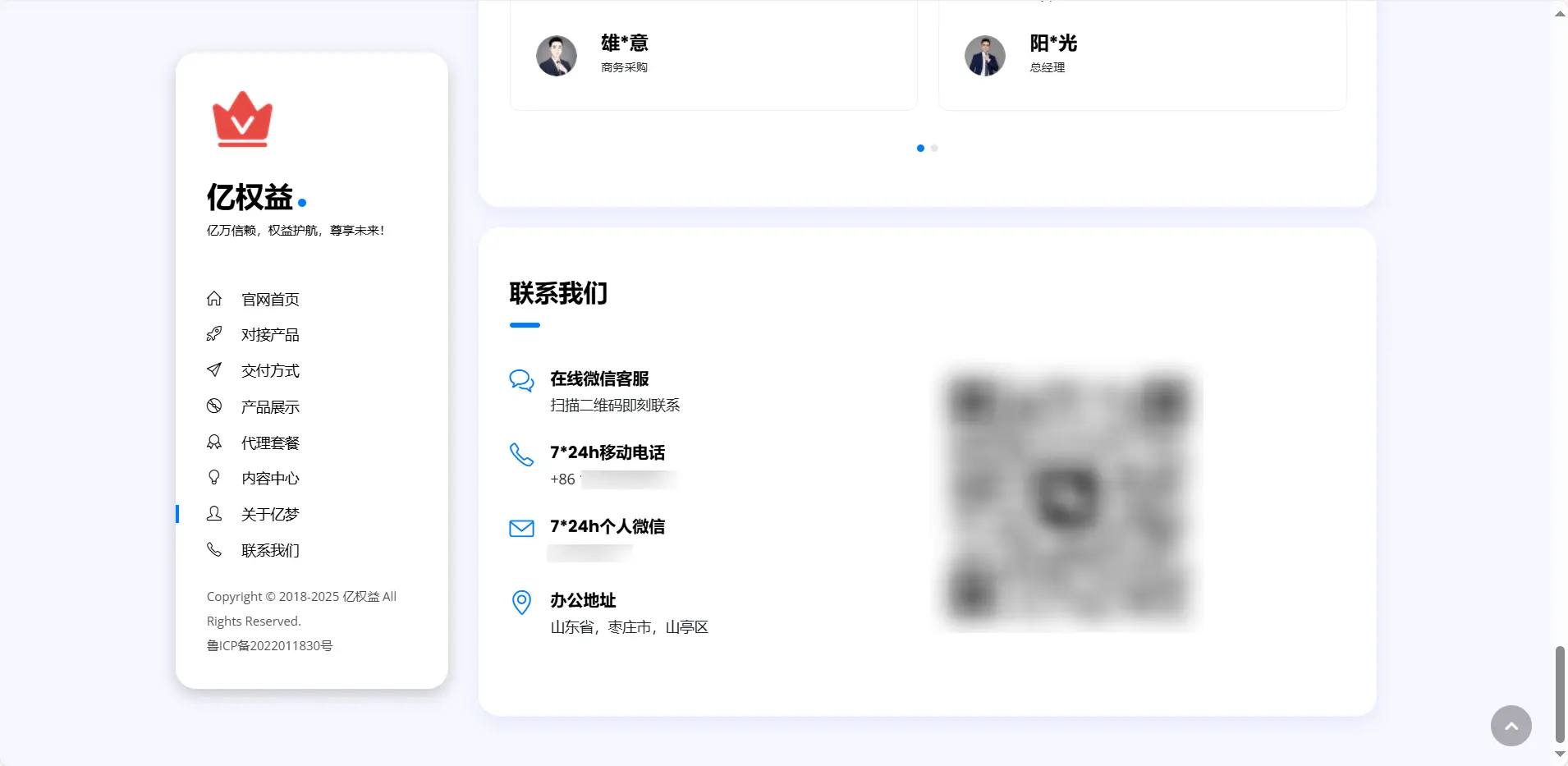Click the chat bubble icon for 在线微信客服

(521, 380)
